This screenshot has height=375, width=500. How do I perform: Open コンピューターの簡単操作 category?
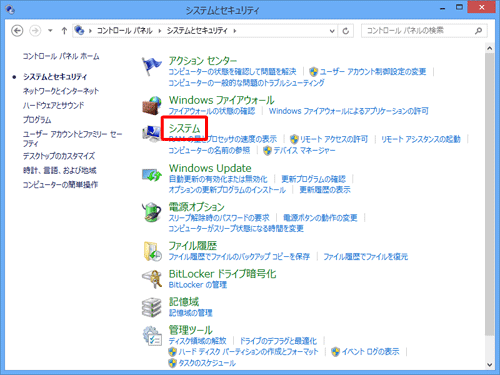[x=60, y=184]
